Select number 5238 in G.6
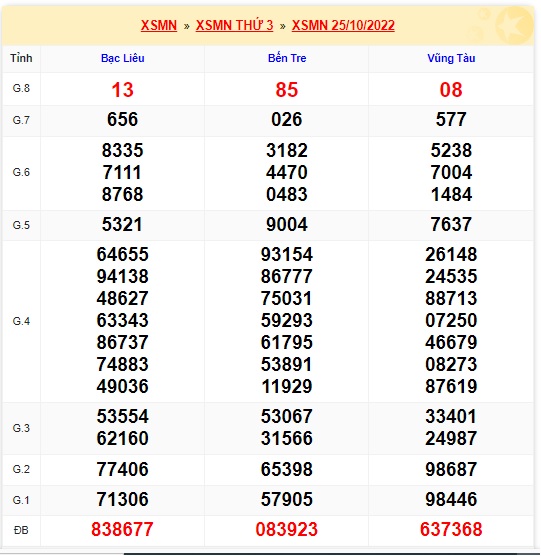541x556 pixels. pyautogui.click(x=451, y=150)
